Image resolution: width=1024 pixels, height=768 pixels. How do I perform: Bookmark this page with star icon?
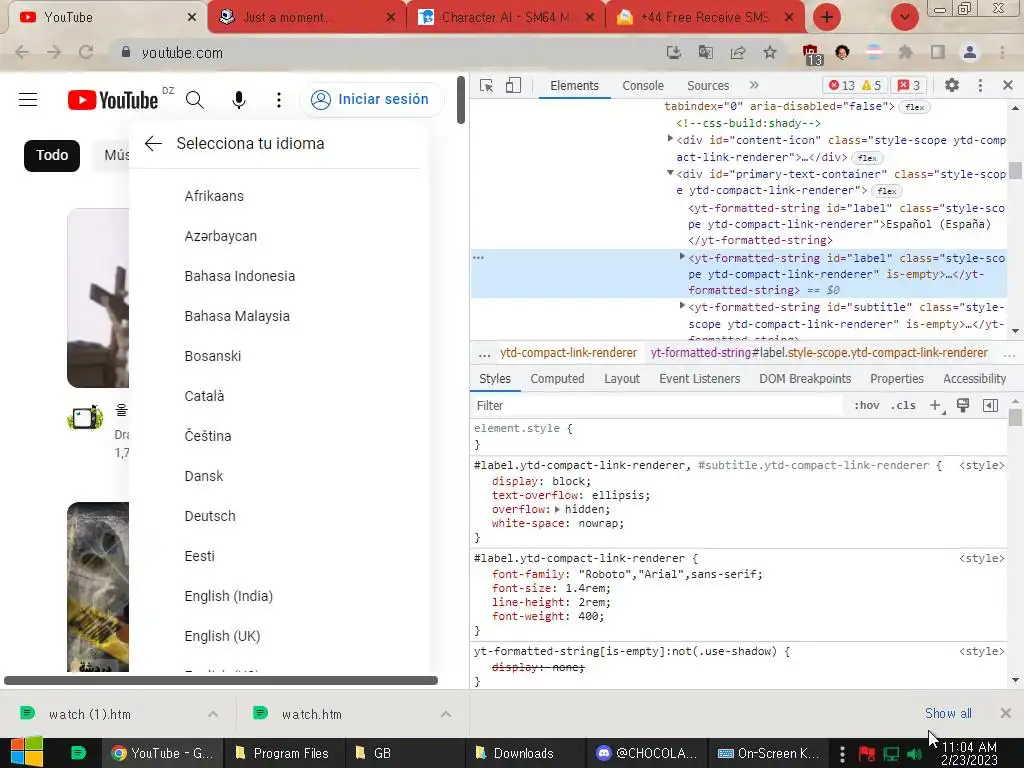click(x=770, y=52)
